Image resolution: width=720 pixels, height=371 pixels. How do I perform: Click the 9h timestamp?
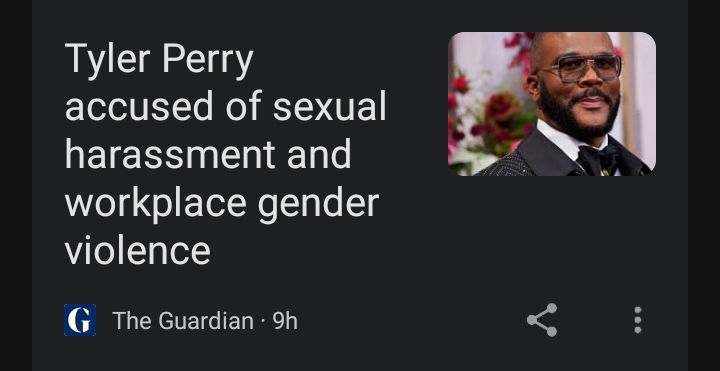point(285,320)
